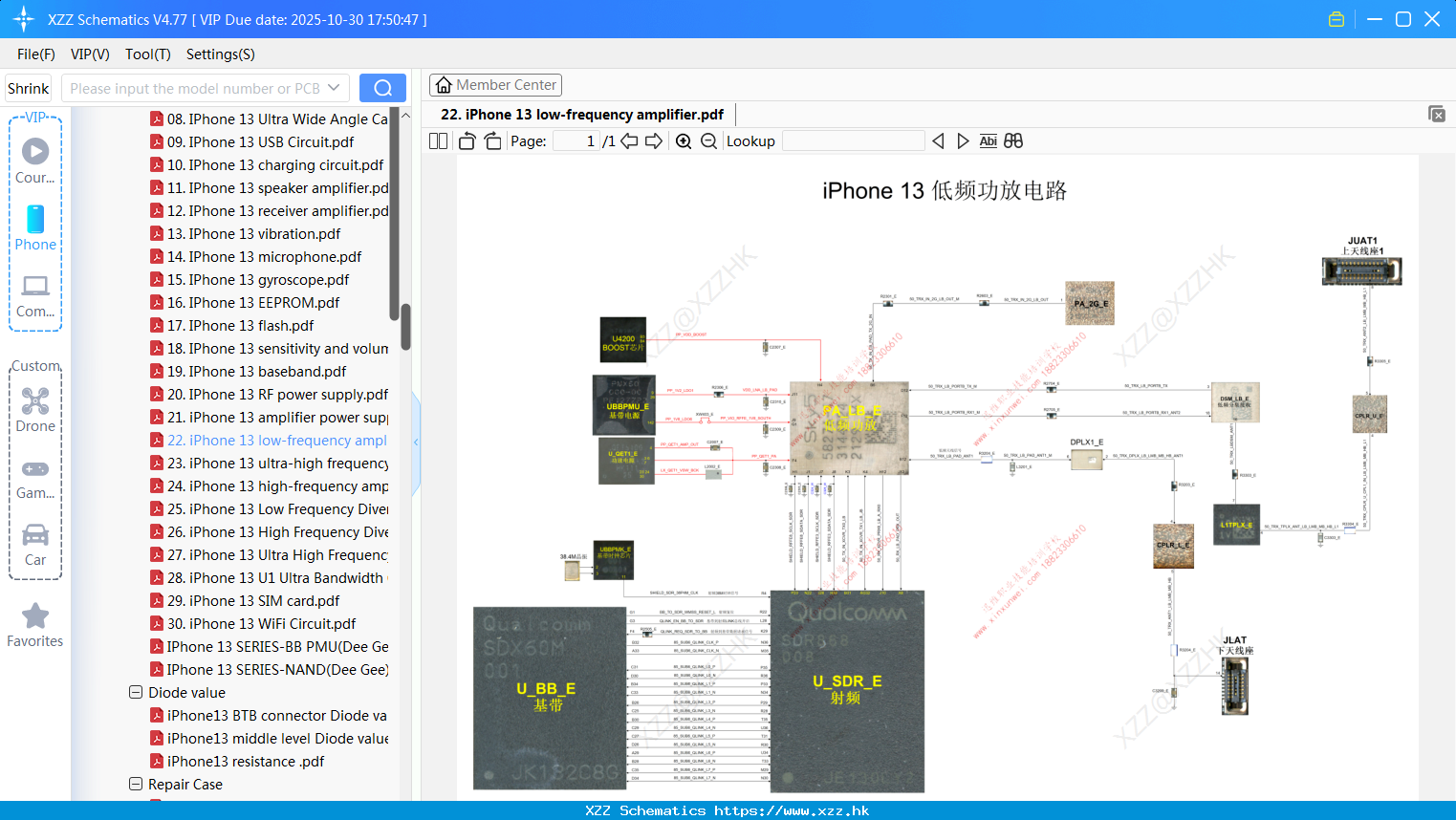Select the 22. iPhone 13 low-frequency amplifier.pdf tab
Screen dimensions: 1456x820
582,114
